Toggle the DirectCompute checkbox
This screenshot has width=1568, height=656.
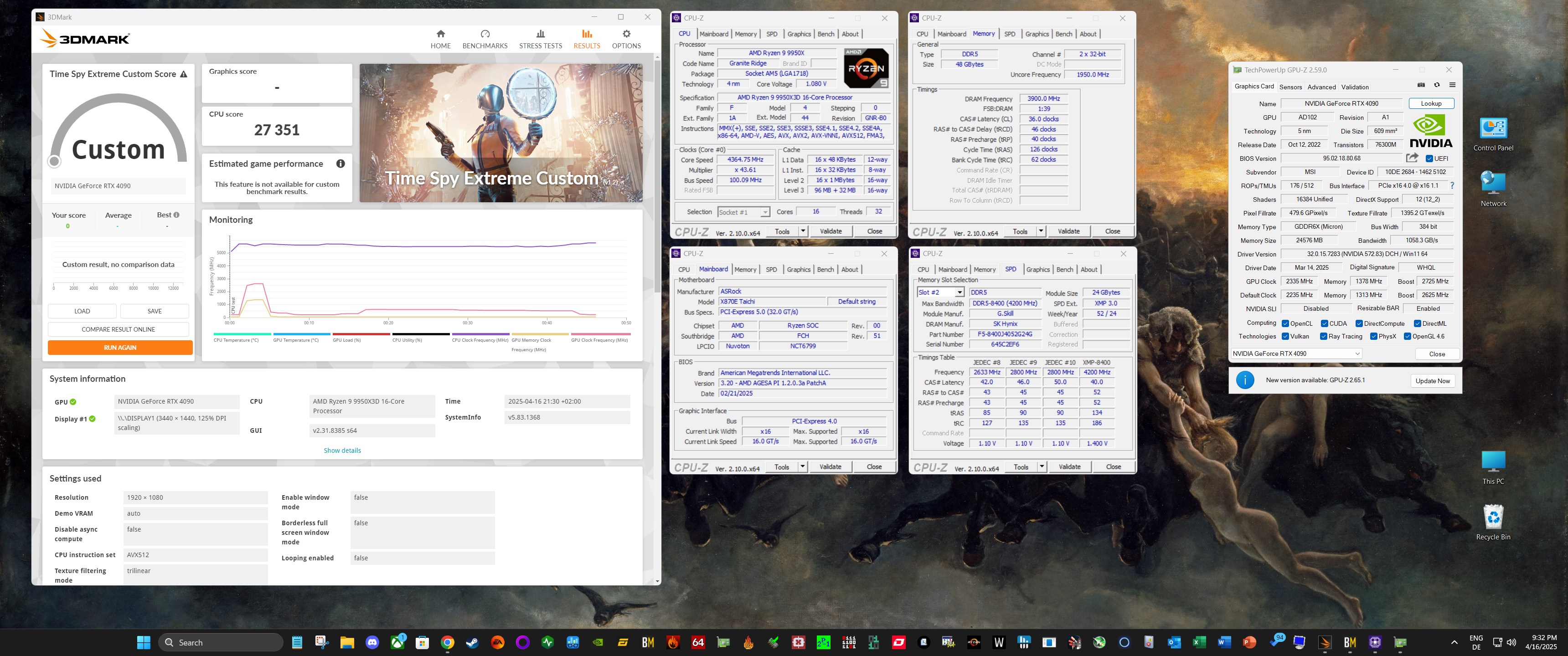coord(1359,324)
